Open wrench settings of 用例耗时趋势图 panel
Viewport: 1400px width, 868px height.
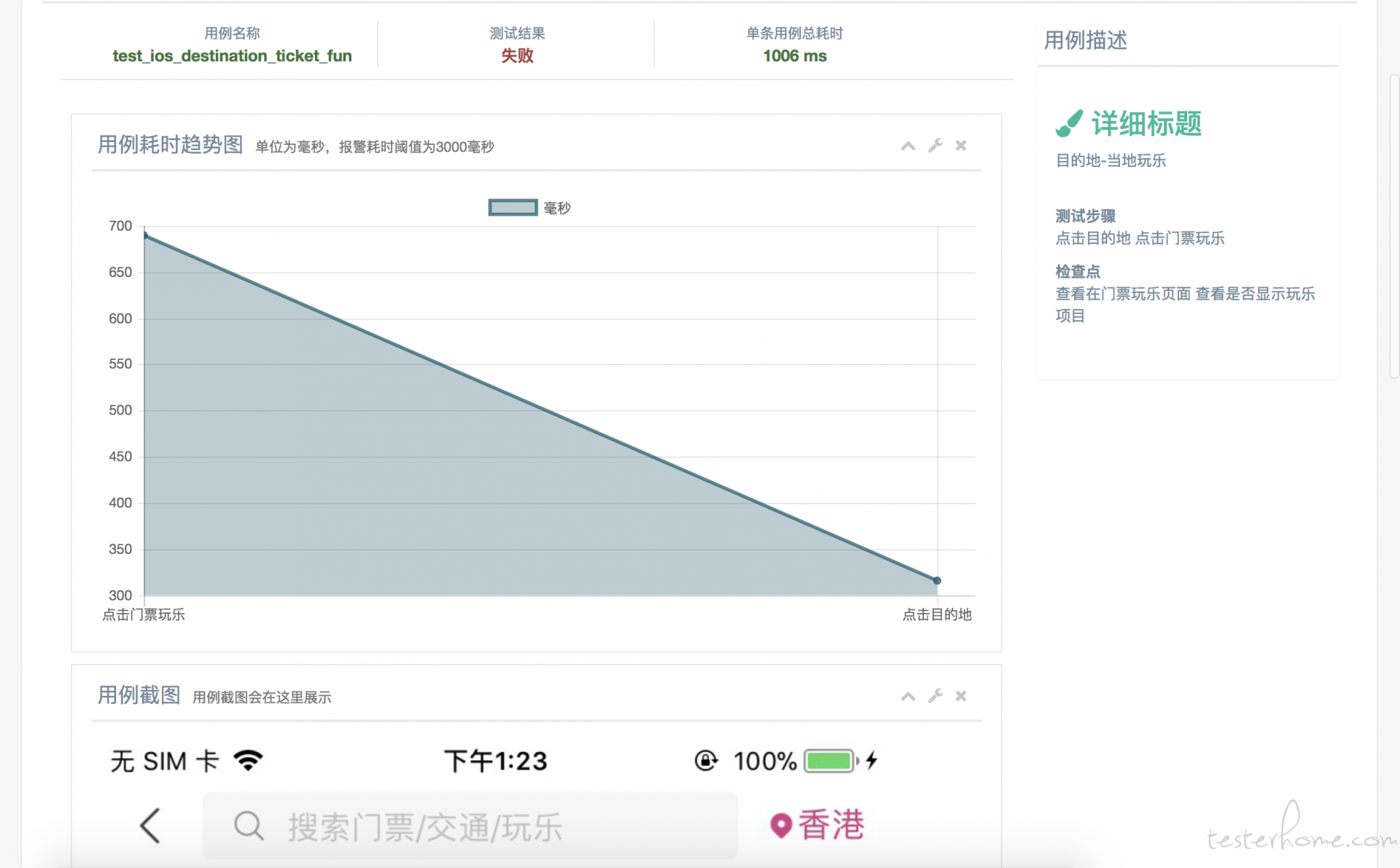tap(936, 146)
